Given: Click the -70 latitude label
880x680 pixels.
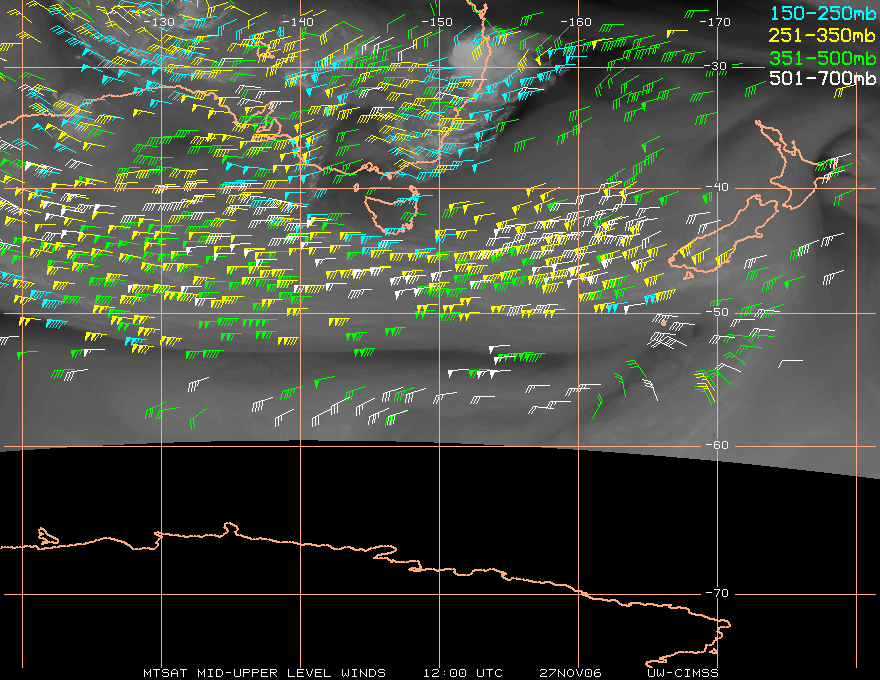Looking at the screenshot, I should point(717,593).
